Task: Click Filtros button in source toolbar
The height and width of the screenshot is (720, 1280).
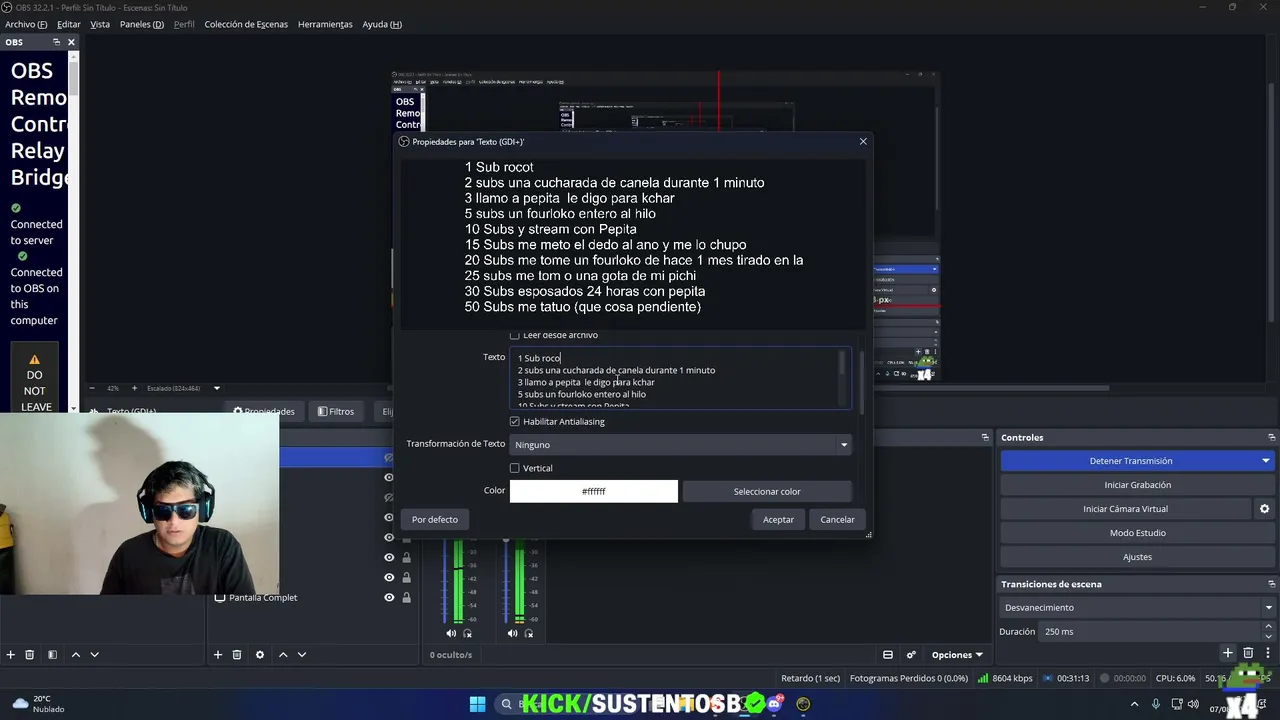Action: [336, 411]
